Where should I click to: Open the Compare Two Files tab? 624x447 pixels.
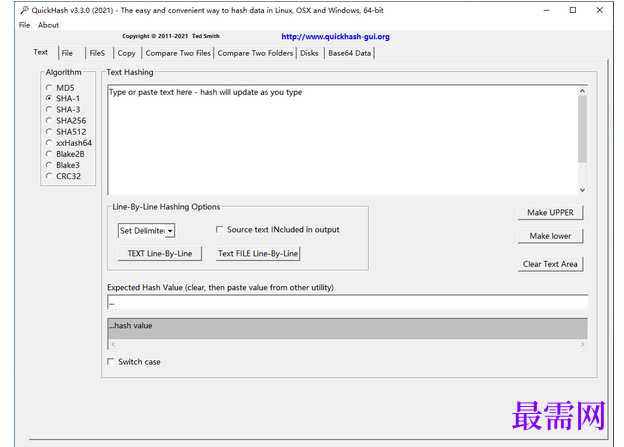click(x=178, y=53)
